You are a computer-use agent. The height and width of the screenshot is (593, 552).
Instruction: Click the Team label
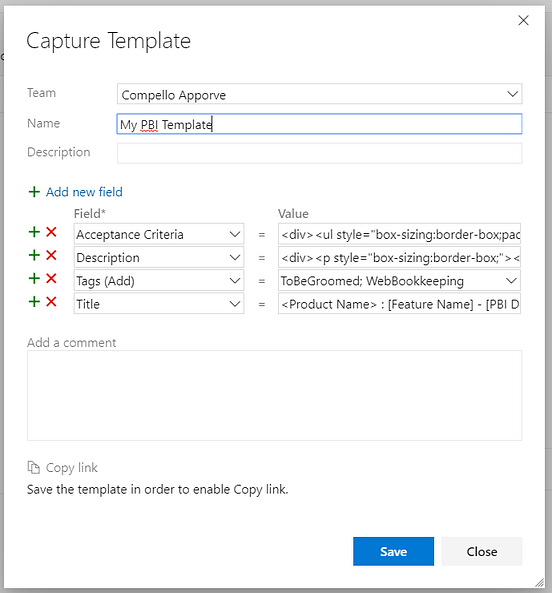pyautogui.click(x=41, y=93)
